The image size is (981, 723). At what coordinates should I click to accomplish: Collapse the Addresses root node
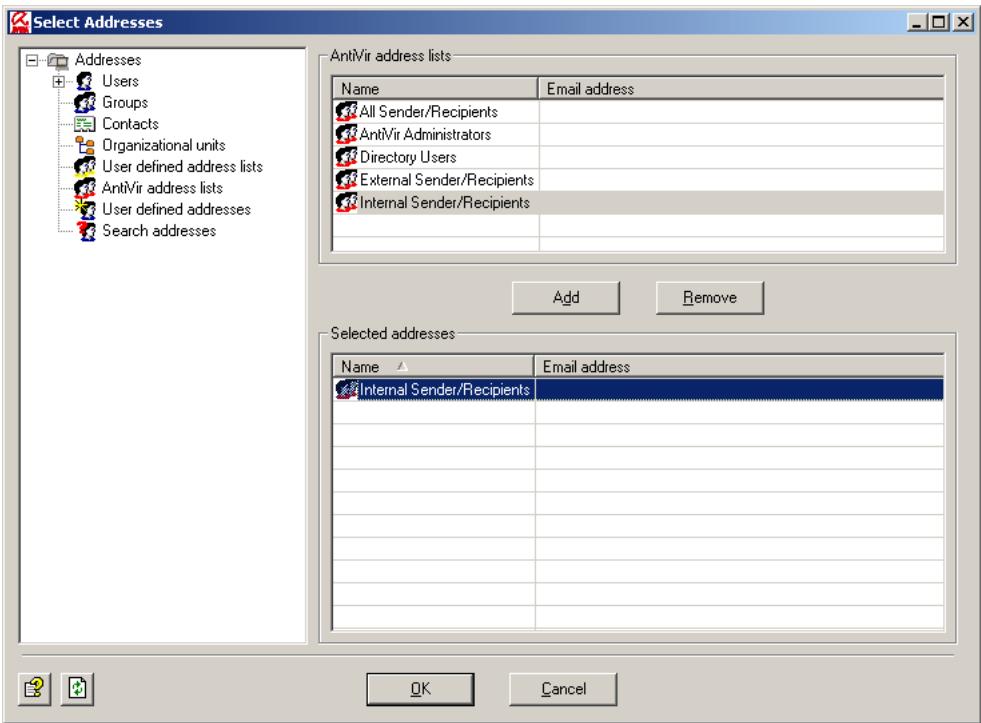[x=32, y=61]
